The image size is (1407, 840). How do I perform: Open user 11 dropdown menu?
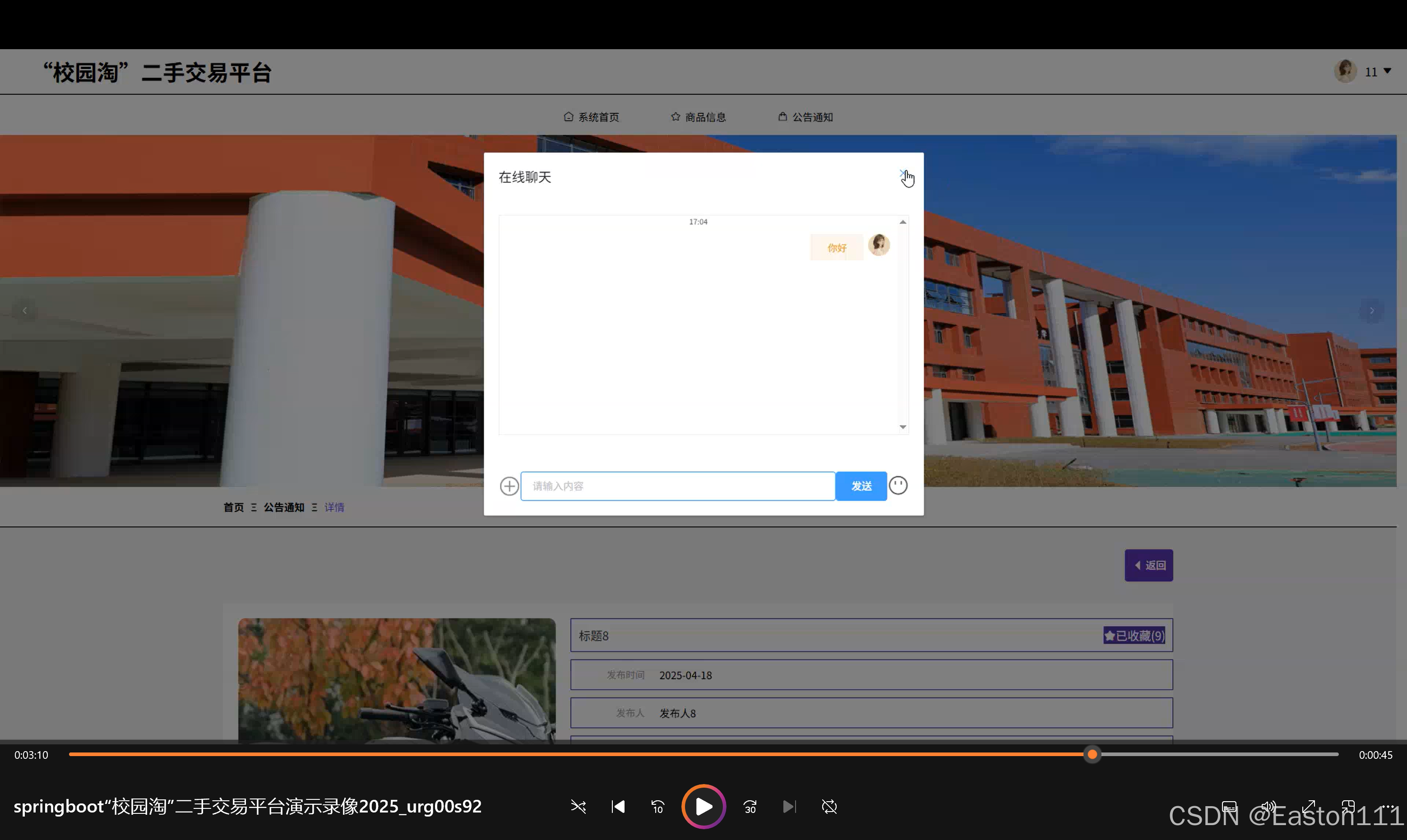[1378, 72]
